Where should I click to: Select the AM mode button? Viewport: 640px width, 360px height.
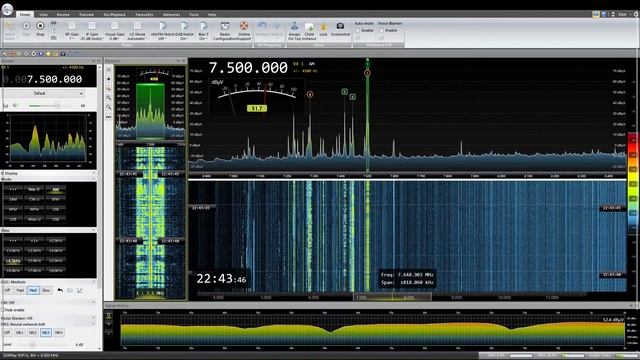(55, 189)
